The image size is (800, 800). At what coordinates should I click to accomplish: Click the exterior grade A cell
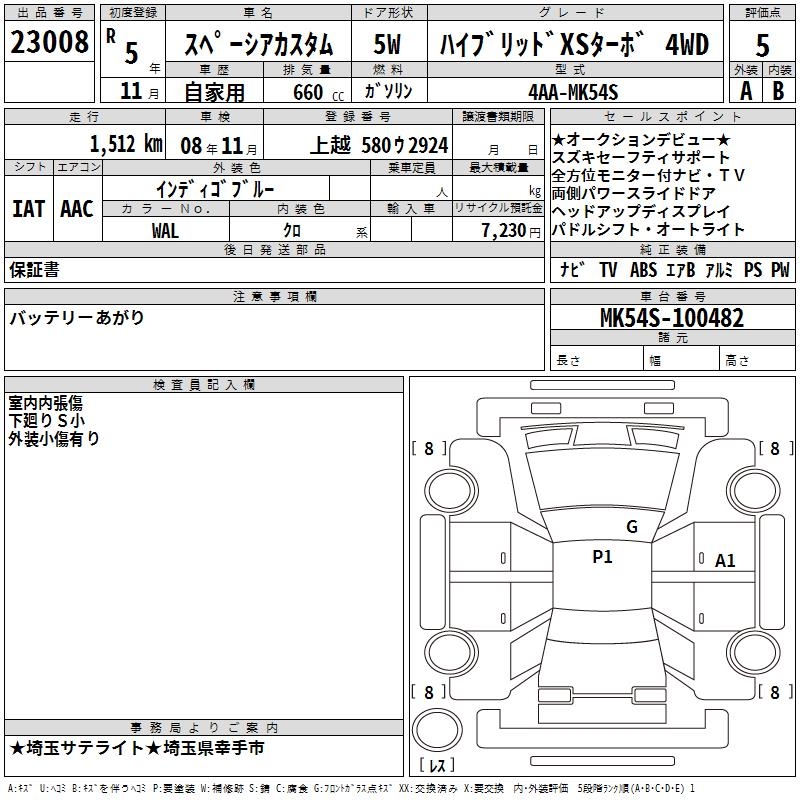pyautogui.click(x=745, y=91)
